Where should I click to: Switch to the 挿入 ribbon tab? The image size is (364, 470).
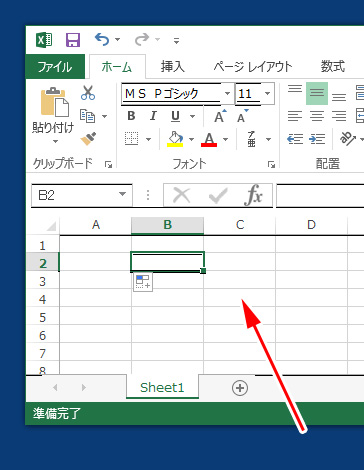point(173,67)
